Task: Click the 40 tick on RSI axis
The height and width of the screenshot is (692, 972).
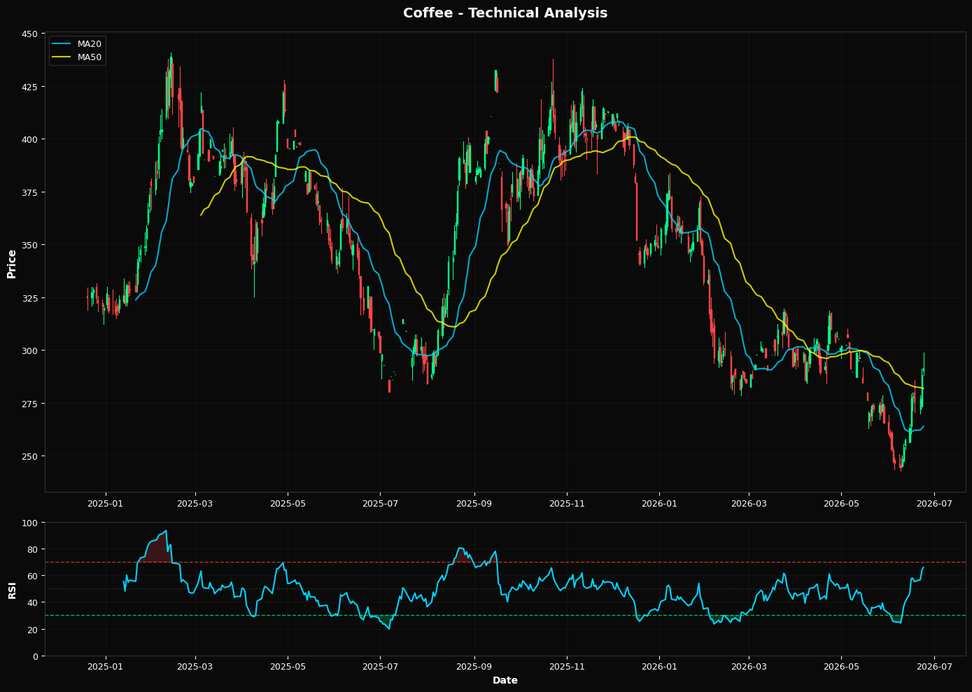Action: click(x=33, y=603)
